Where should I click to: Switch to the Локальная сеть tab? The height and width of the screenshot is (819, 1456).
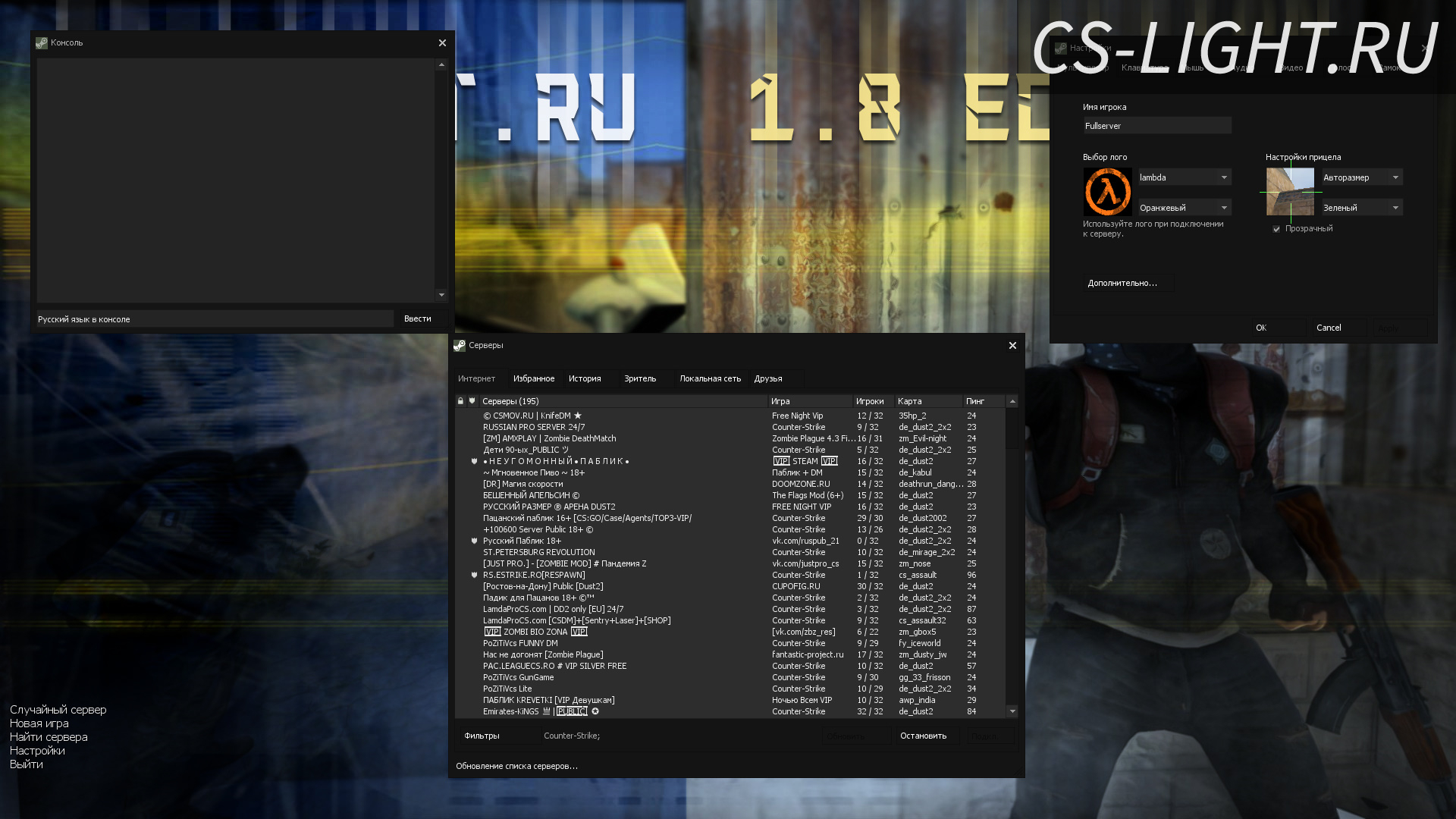click(x=711, y=378)
